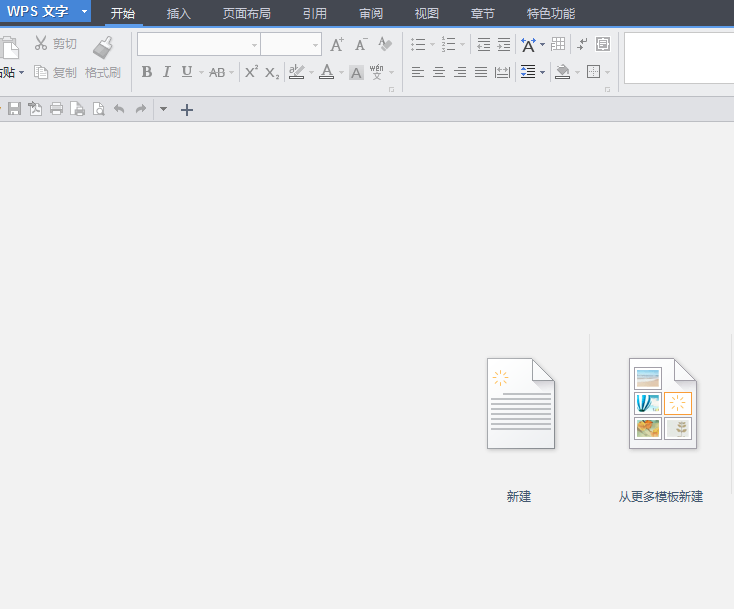Clear formatting with the eraser icon
This screenshot has height=609, width=734.
pos(385,44)
